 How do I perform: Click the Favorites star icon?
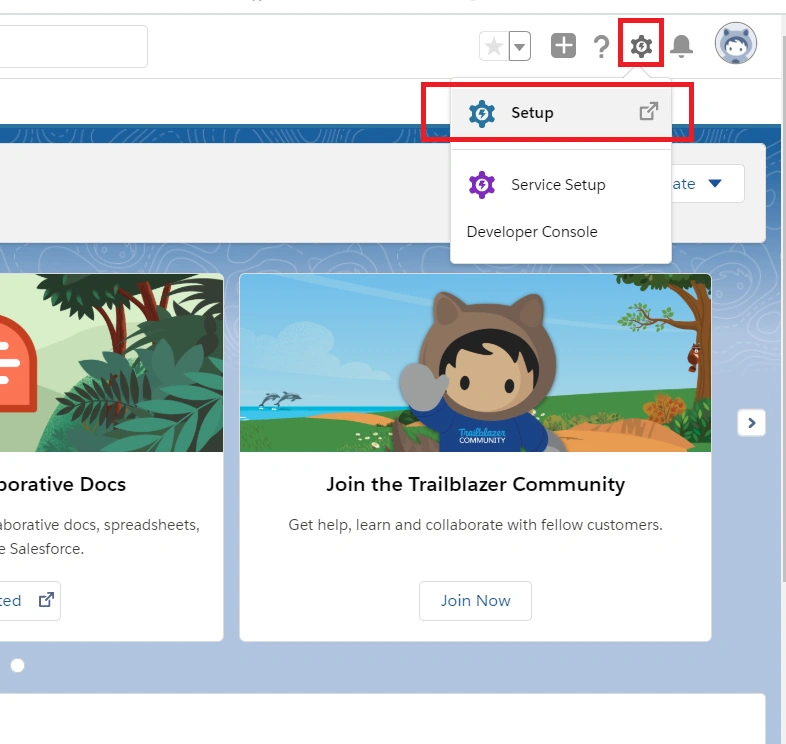click(x=494, y=46)
